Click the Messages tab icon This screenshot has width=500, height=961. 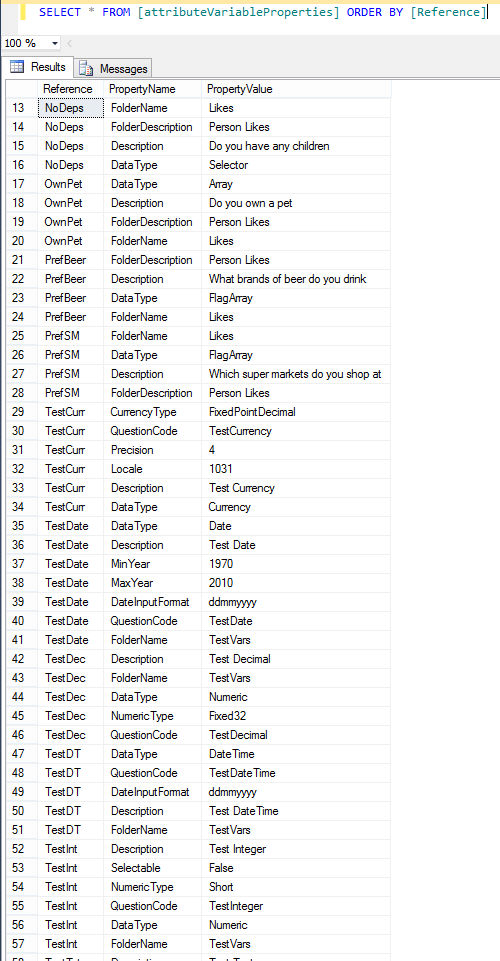click(x=86, y=69)
